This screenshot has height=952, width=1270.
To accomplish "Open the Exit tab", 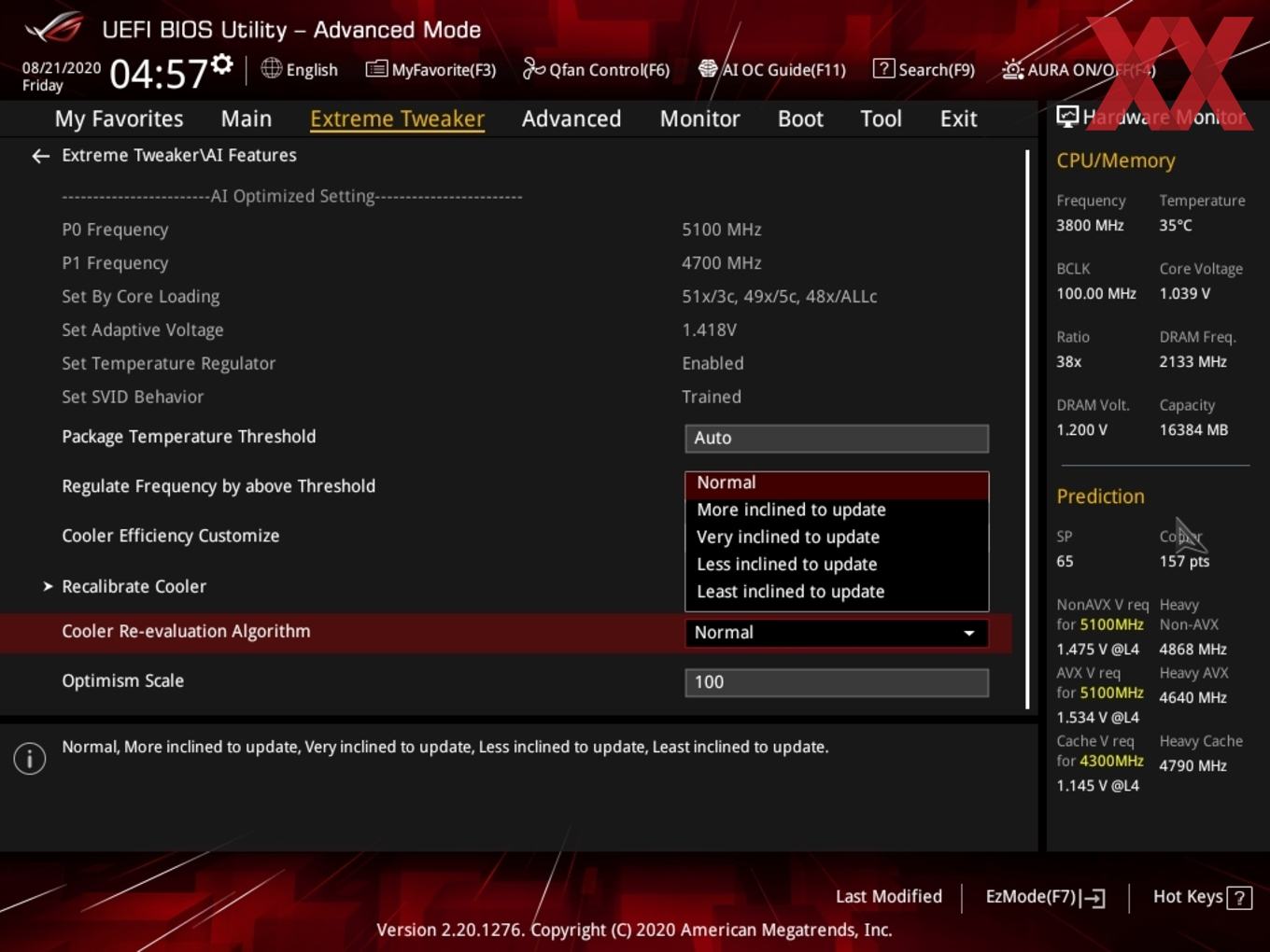I will [958, 119].
